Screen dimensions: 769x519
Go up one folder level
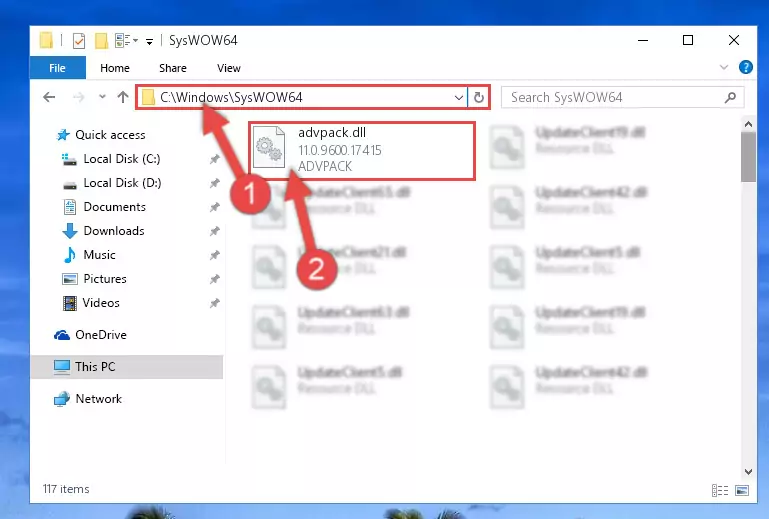coord(123,97)
